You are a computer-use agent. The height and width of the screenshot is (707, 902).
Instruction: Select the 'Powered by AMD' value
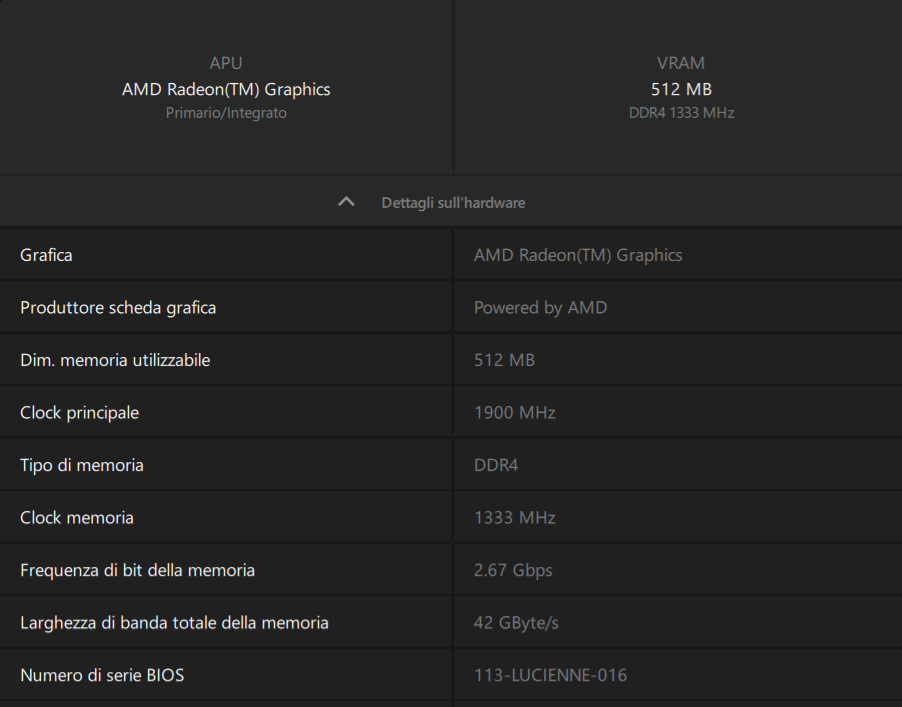(540, 308)
